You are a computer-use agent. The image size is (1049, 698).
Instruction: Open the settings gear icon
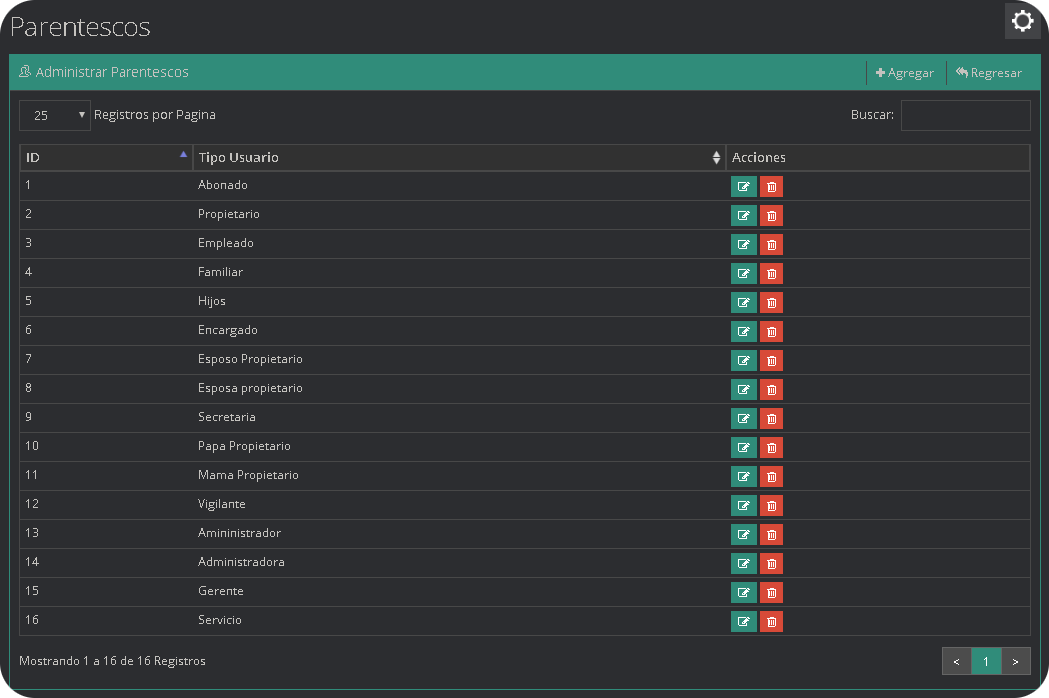1022,21
